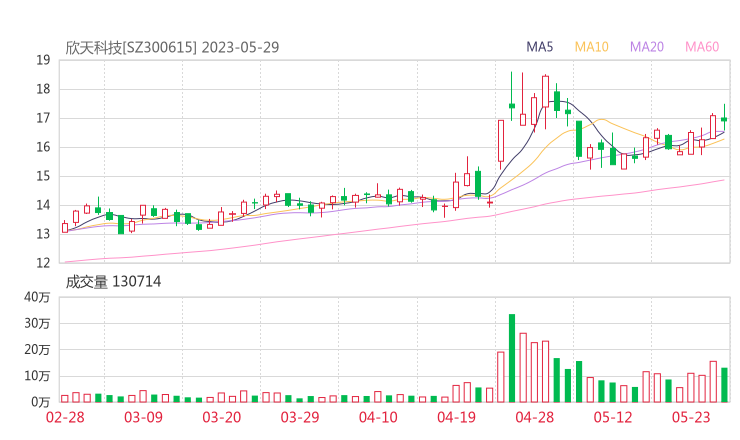Viewport: 740px width, 440px height.
Task: Click the MA20 legend label
Action: point(647,47)
